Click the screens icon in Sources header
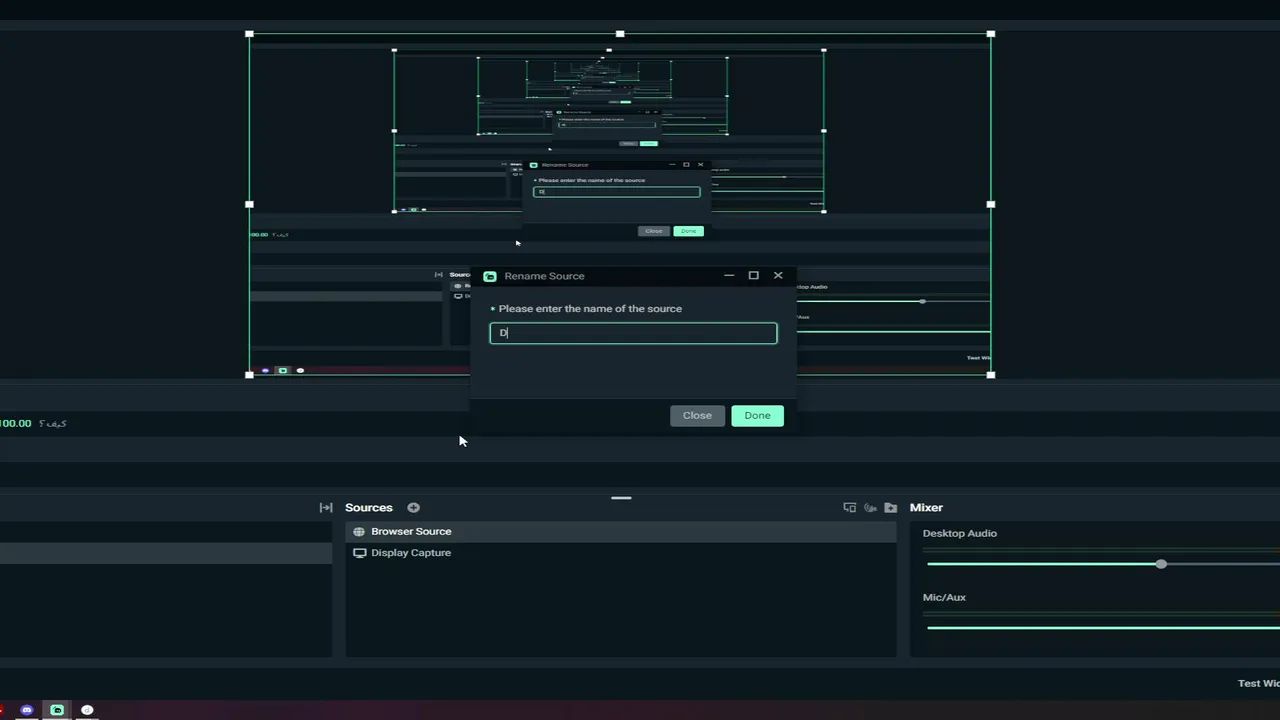Viewport: 1280px width, 720px height. click(850, 507)
